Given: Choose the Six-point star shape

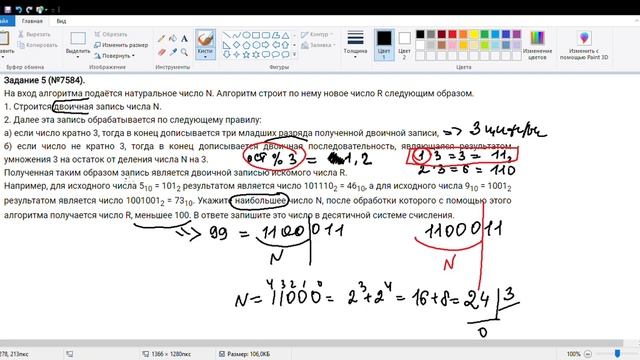Looking at the screenshot, I should click(x=256, y=55).
